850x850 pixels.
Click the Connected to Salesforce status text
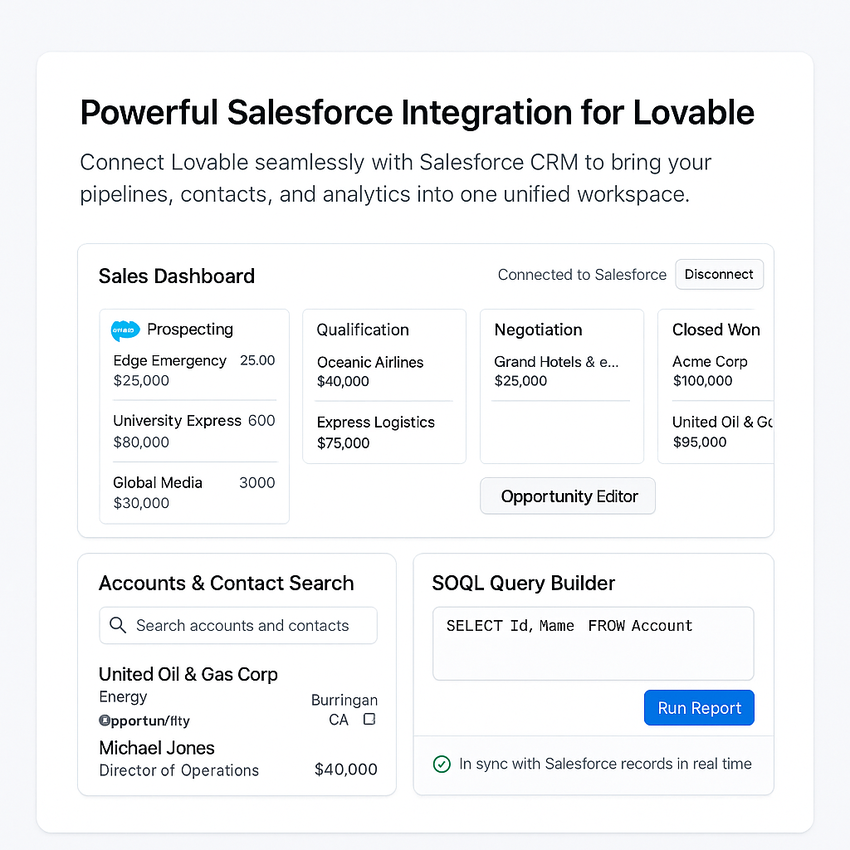coord(582,275)
